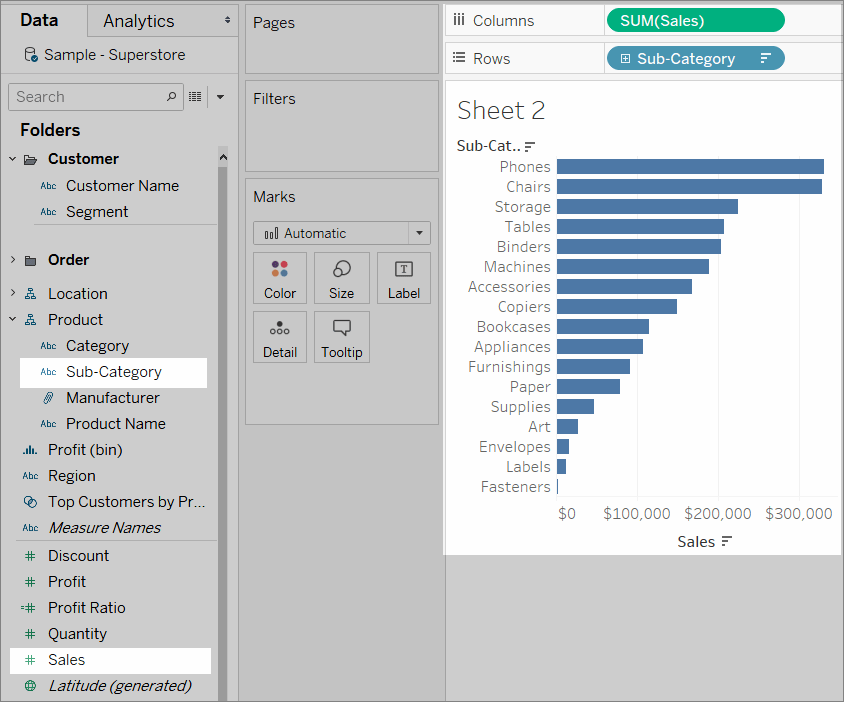Open the Tooltip editor from the Marks card
This screenshot has height=702, width=844.
coord(341,337)
